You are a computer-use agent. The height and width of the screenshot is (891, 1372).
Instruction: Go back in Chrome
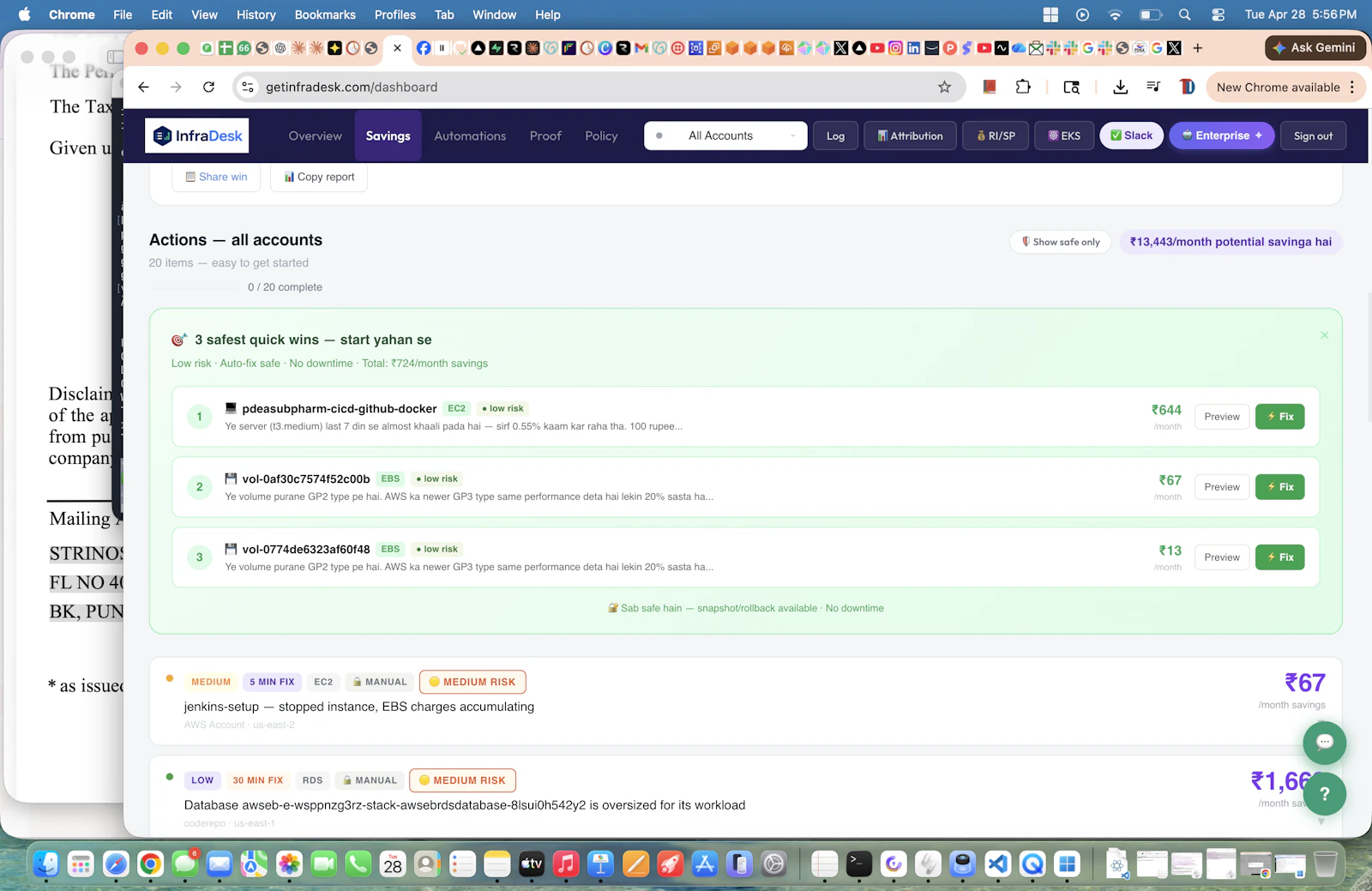(x=143, y=87)
